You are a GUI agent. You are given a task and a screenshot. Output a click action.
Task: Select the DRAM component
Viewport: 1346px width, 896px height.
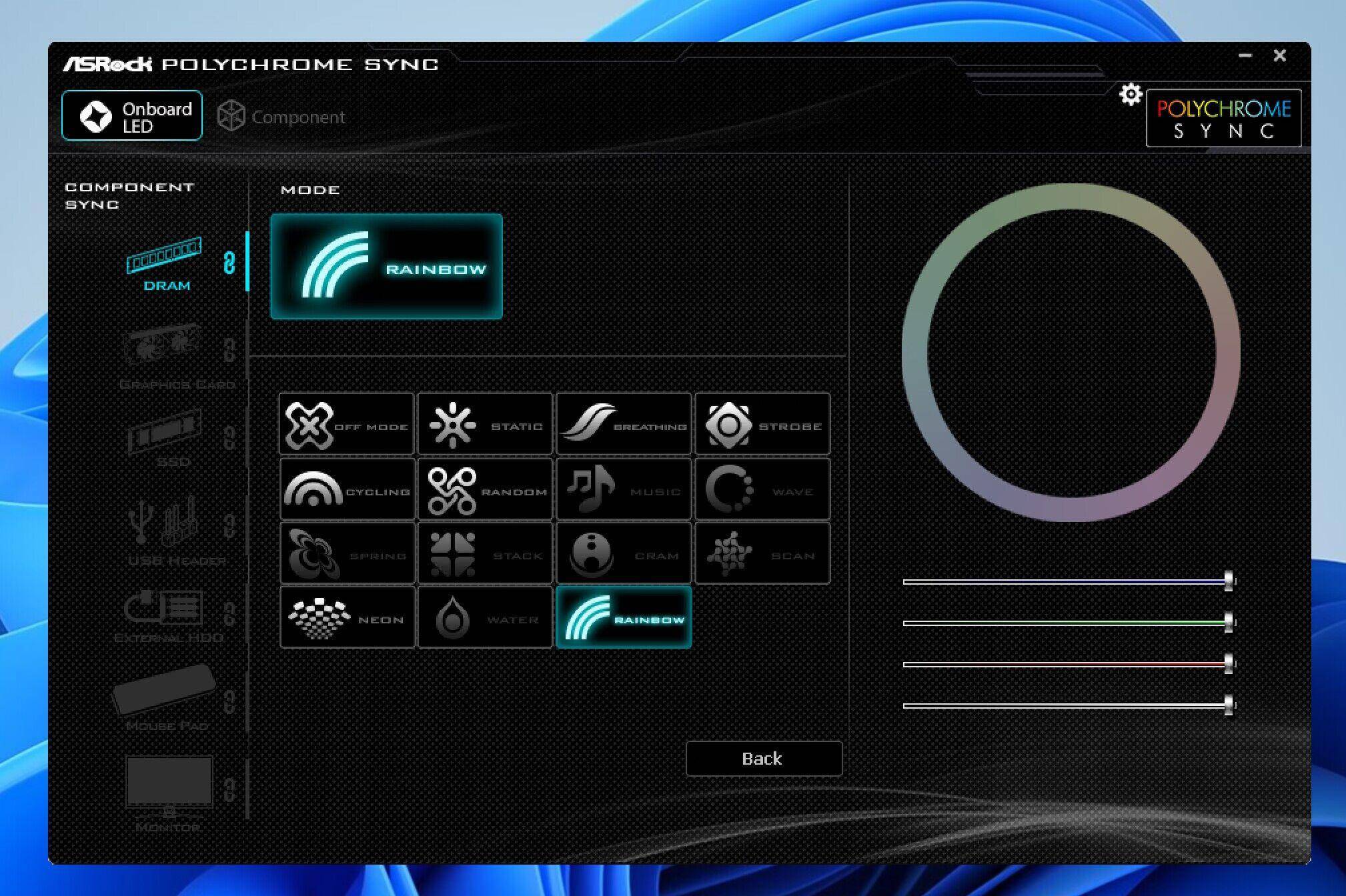(165, 264)
